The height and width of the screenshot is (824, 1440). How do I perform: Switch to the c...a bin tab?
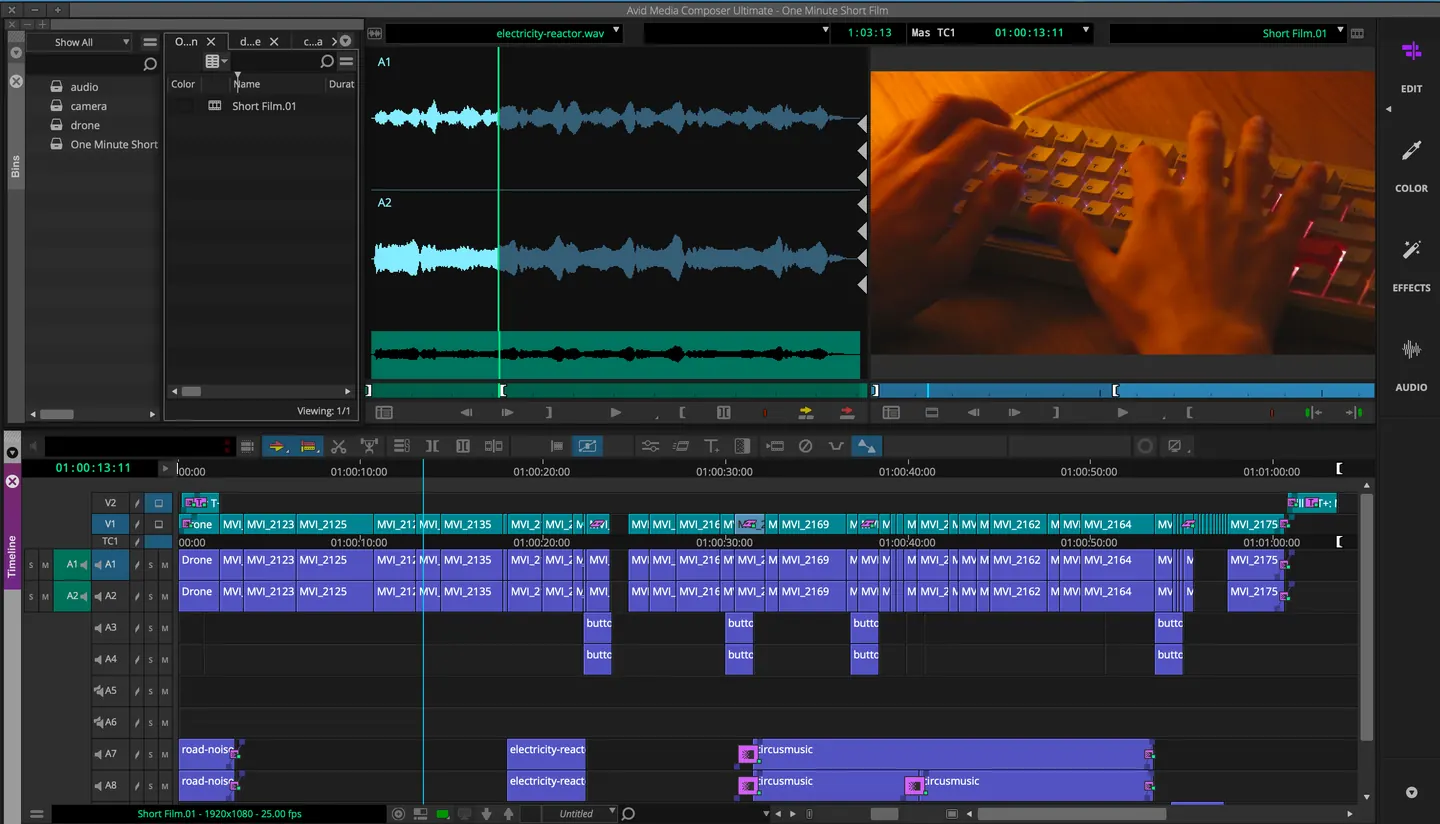313,42
